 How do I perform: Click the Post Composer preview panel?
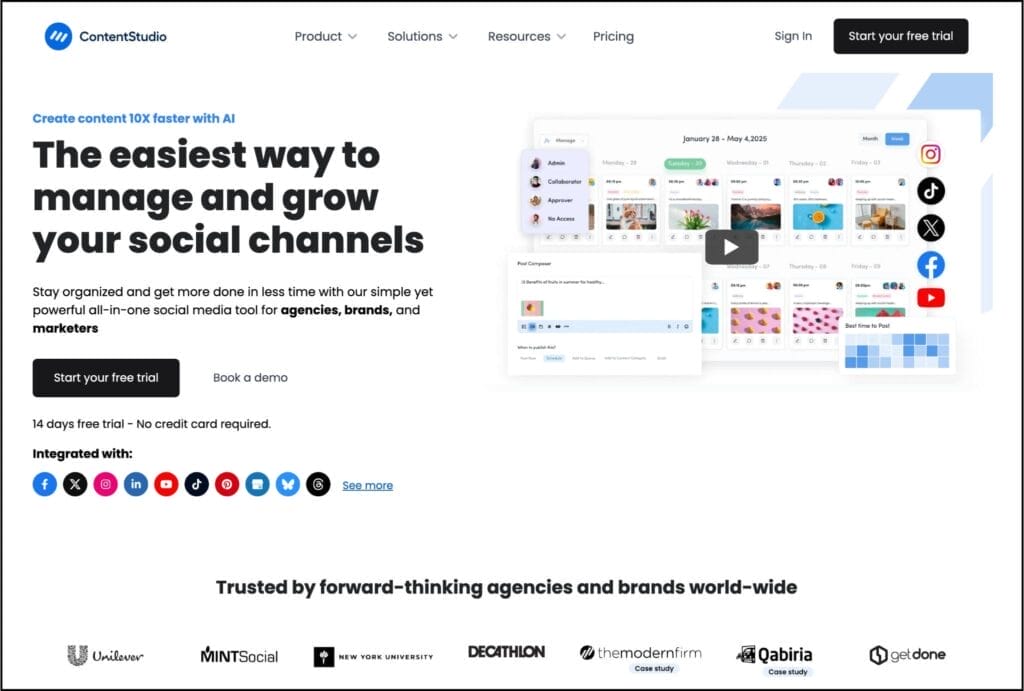[604, 314]
